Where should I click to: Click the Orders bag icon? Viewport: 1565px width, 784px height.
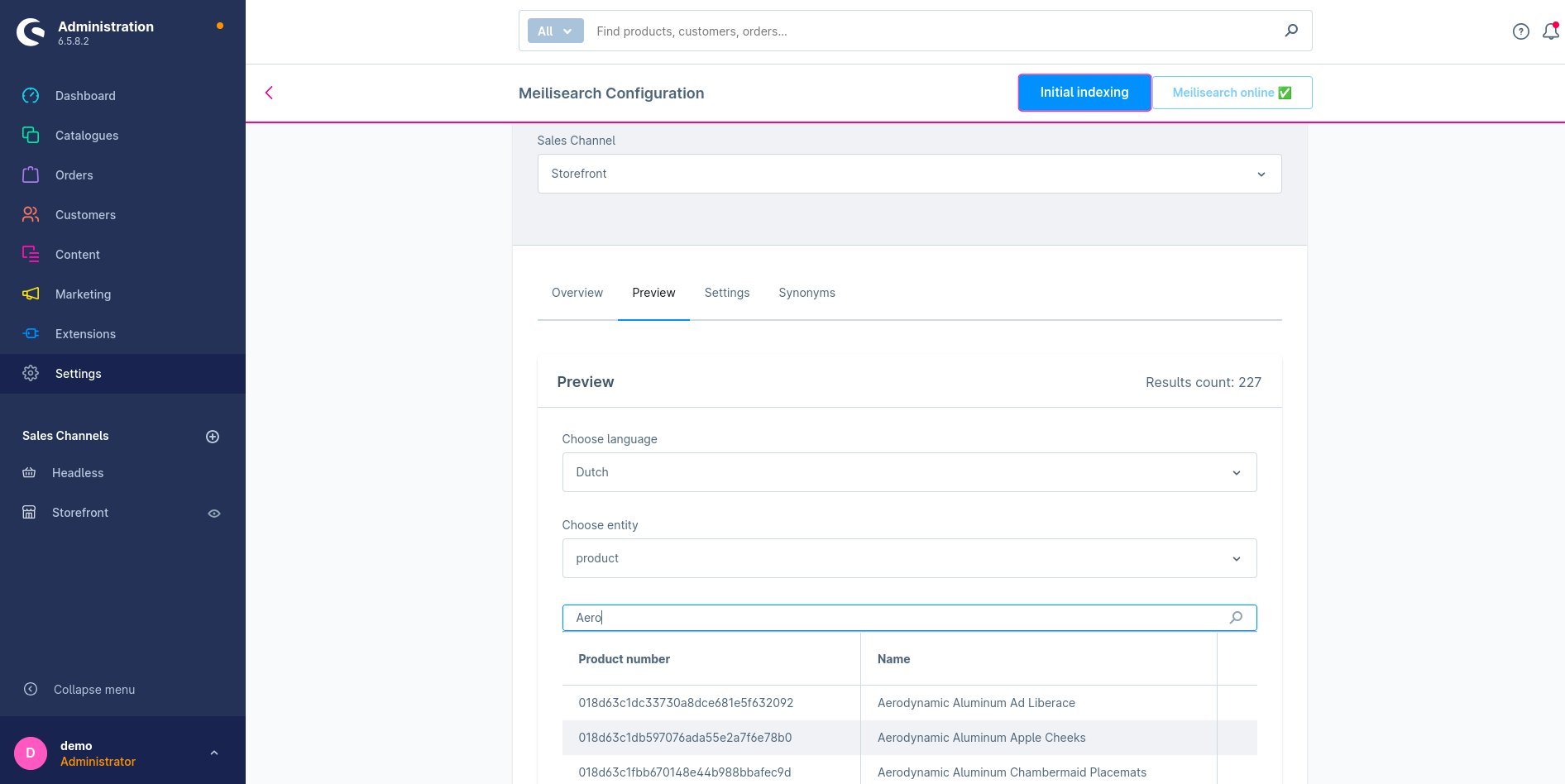(31, 175)
